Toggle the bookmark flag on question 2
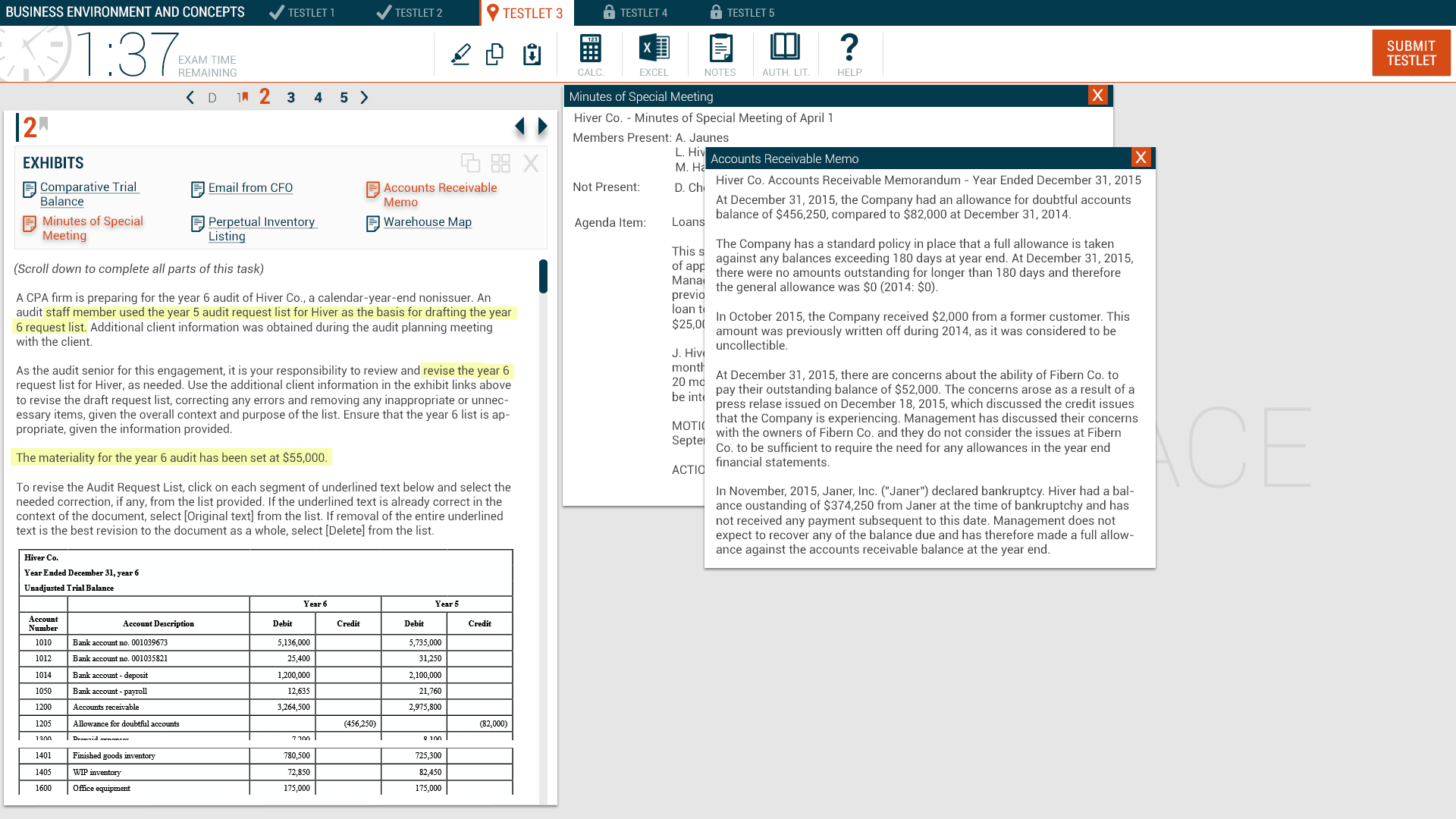The height and width of the screenshot is (819, 1456). point(44,124)
